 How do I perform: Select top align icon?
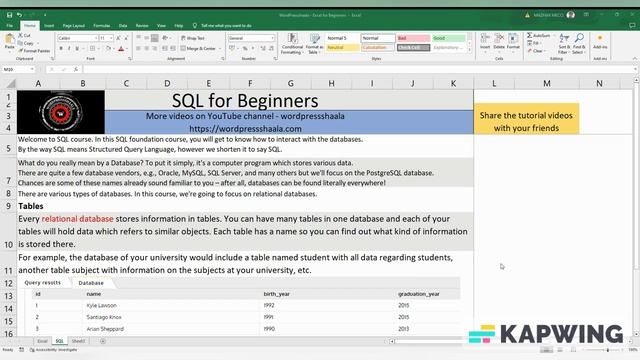click(x=139, y=38)
